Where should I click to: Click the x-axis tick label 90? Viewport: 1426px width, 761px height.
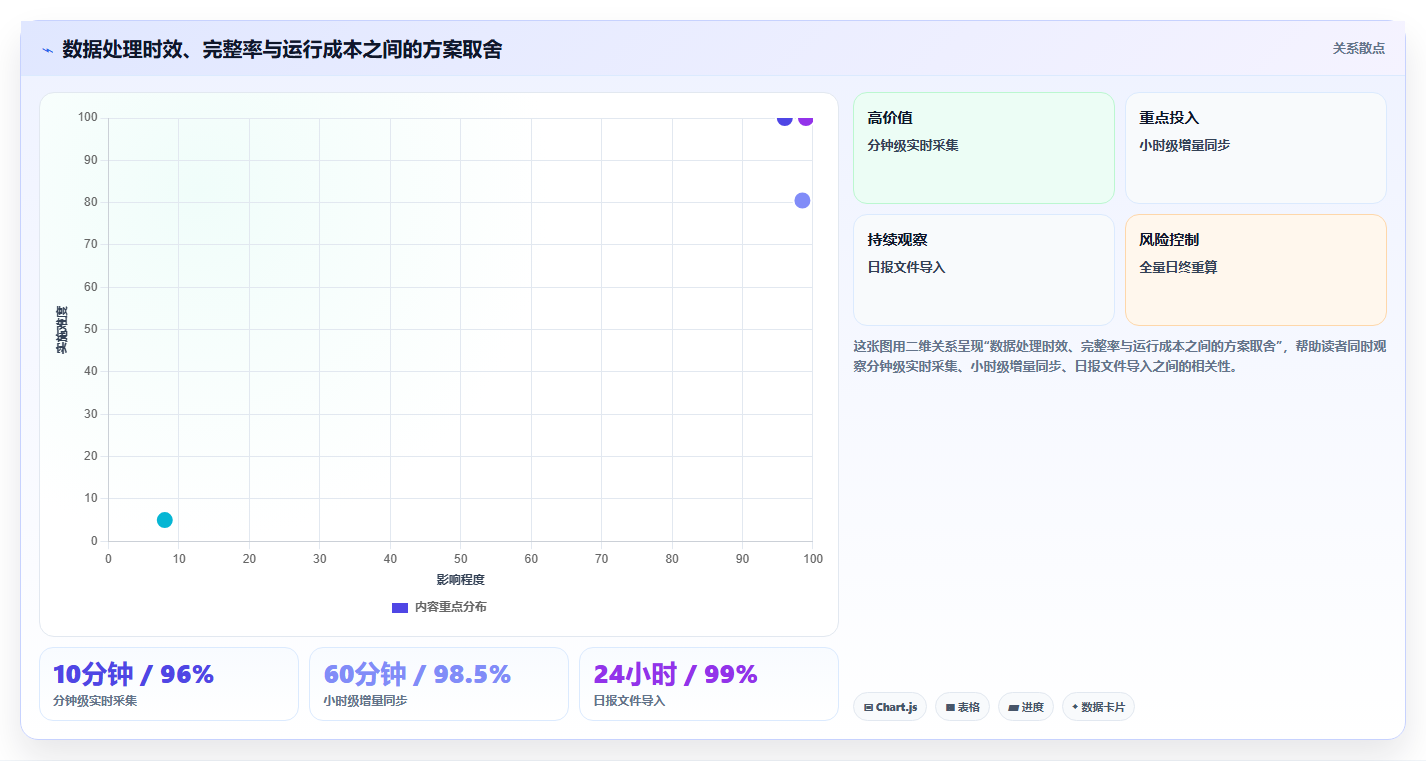tap(743, 559)
